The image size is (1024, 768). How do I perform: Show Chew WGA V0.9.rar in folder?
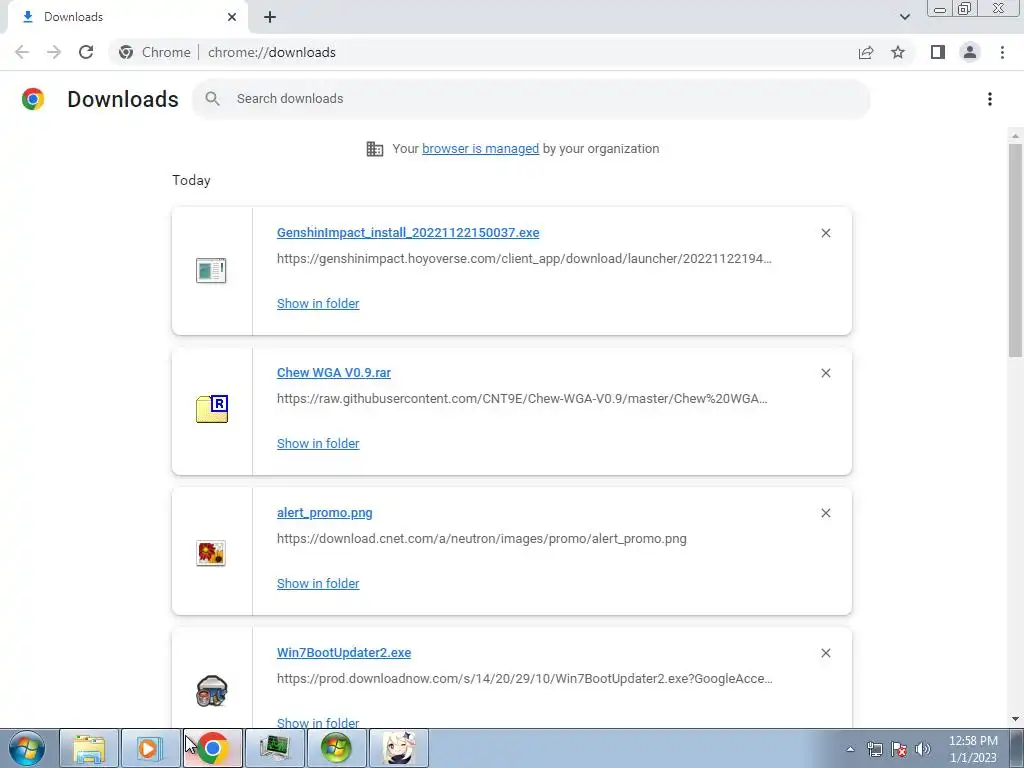coord(318,443)
